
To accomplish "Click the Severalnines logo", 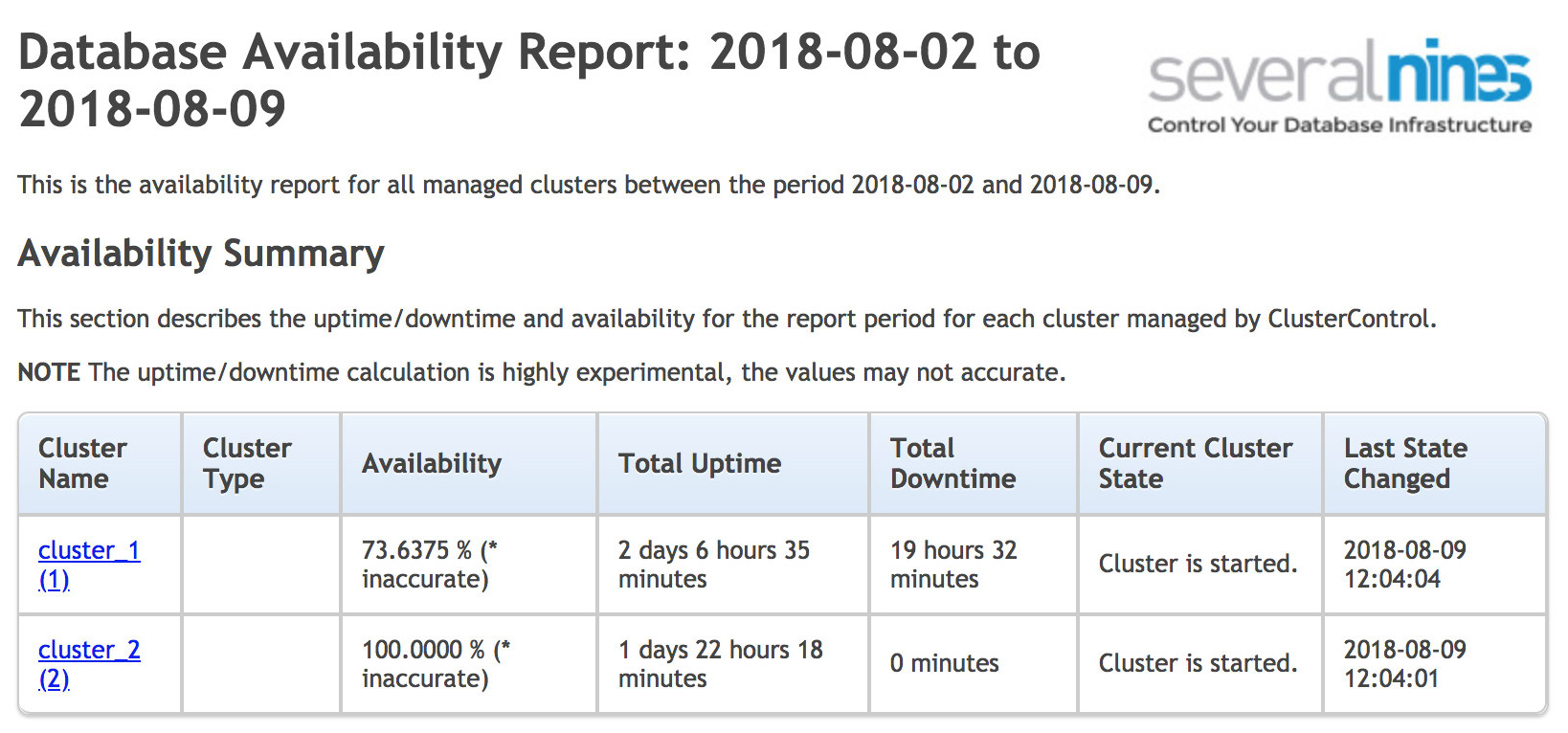I will pos(1339,86).
